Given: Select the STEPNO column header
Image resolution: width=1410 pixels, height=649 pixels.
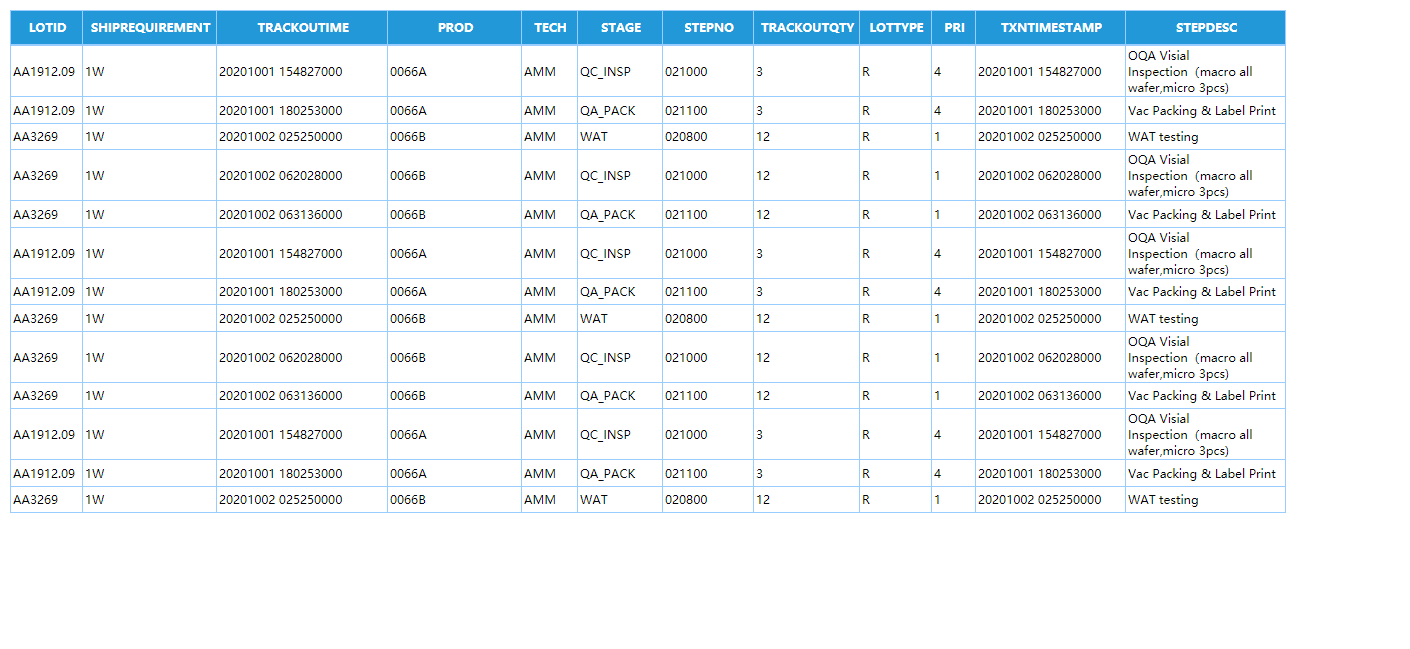Looking at the screenshot, I should click(x=709, y=28).
